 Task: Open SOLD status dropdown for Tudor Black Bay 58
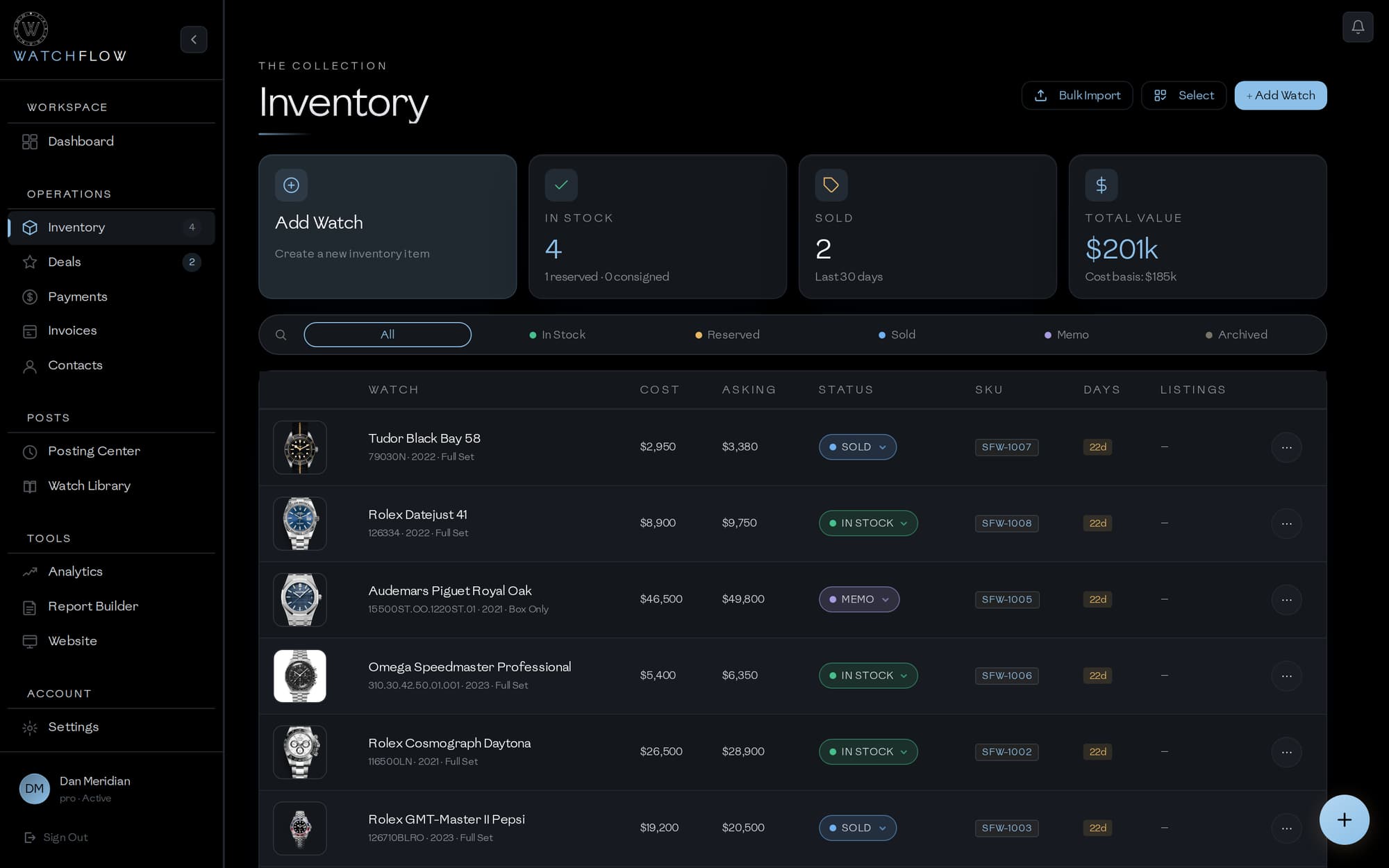click(x=858, y=447)
